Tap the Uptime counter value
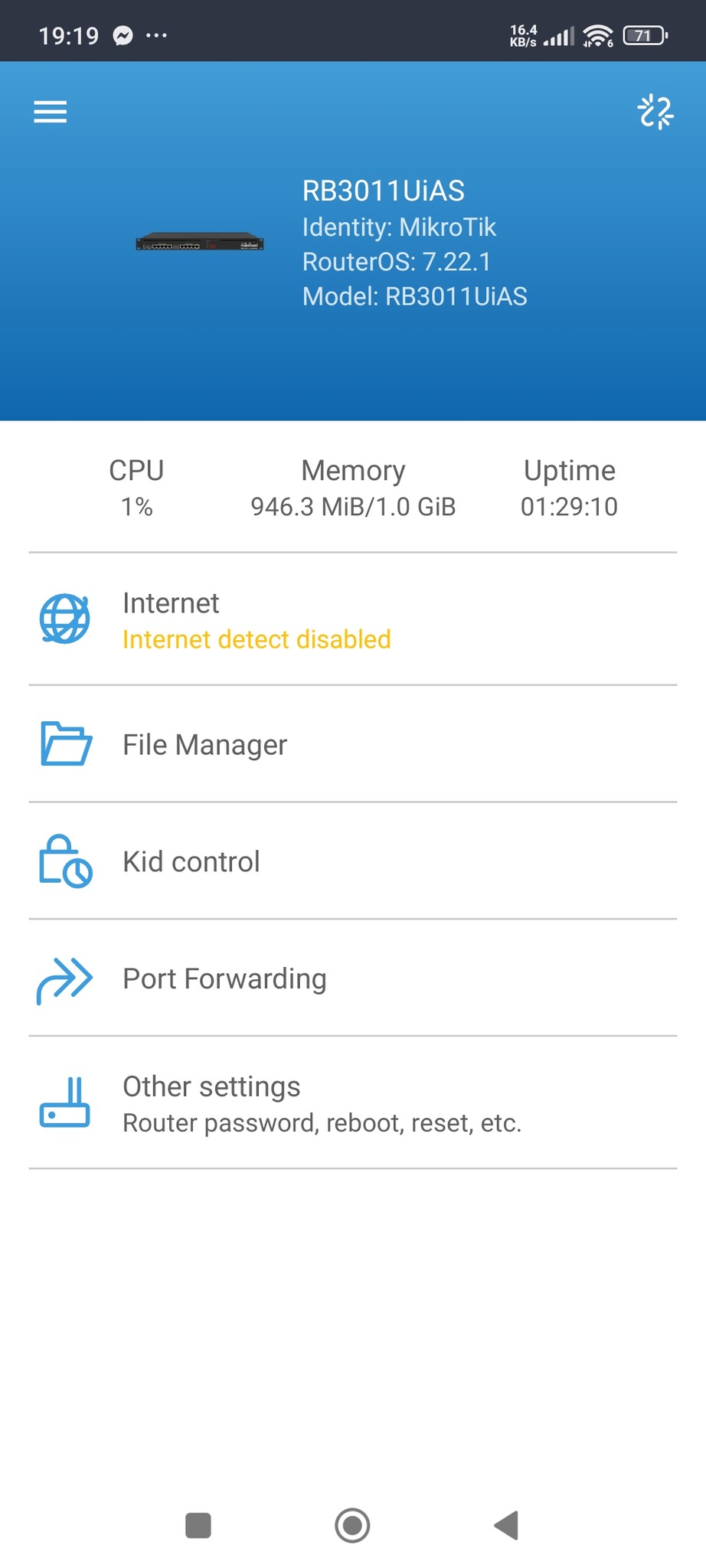The width and height of the screenshot is (706, 1568). 569,506
